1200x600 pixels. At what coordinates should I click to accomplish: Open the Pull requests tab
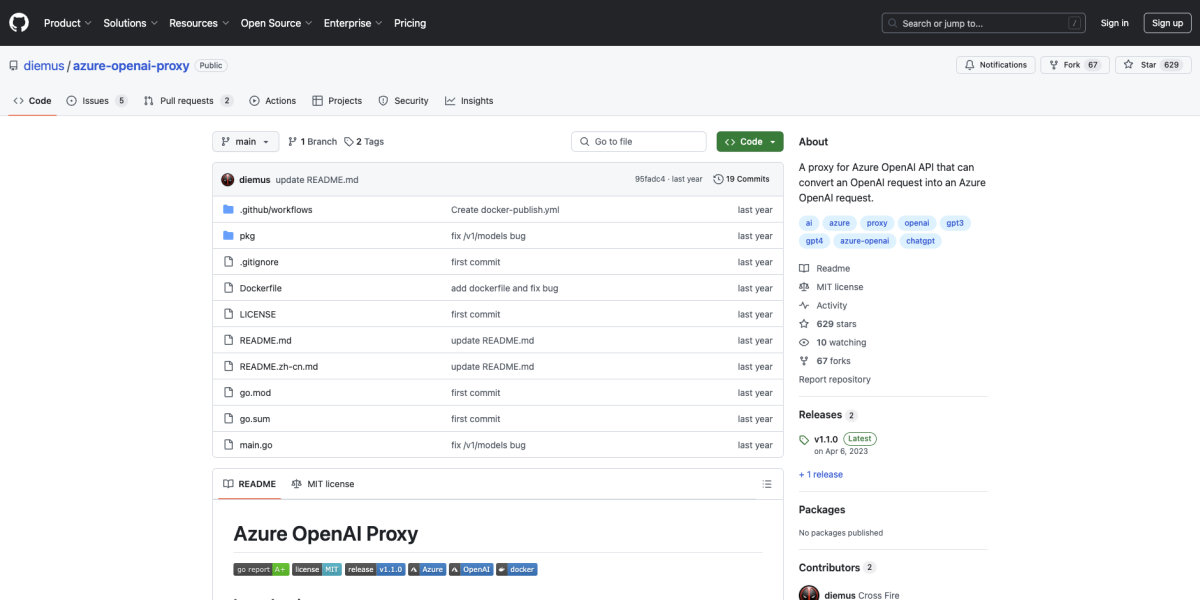point(188,101)
